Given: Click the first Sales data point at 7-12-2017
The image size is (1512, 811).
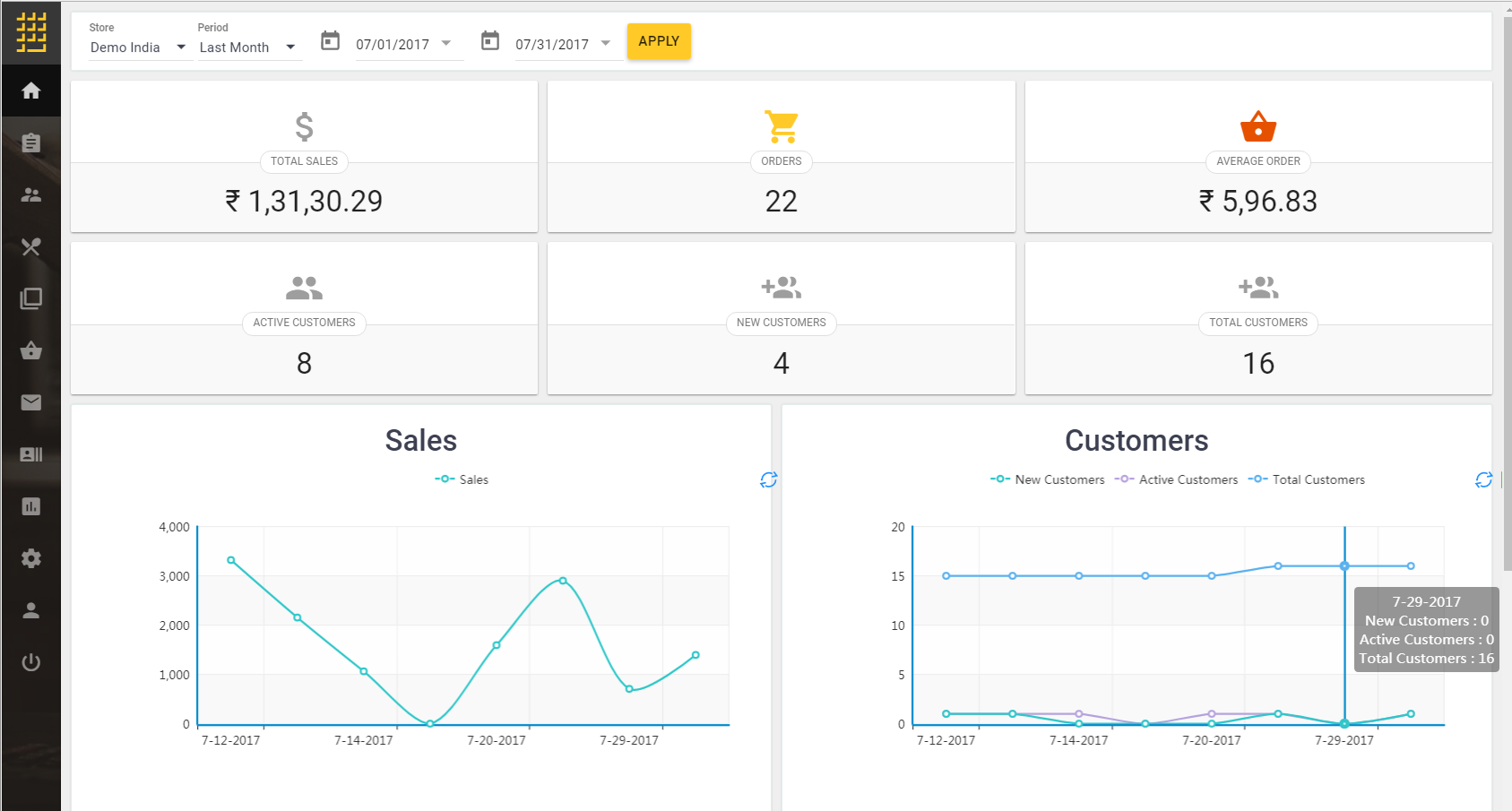Looking at the screenshot, I should pyautogui.click(x=231, y=560).
